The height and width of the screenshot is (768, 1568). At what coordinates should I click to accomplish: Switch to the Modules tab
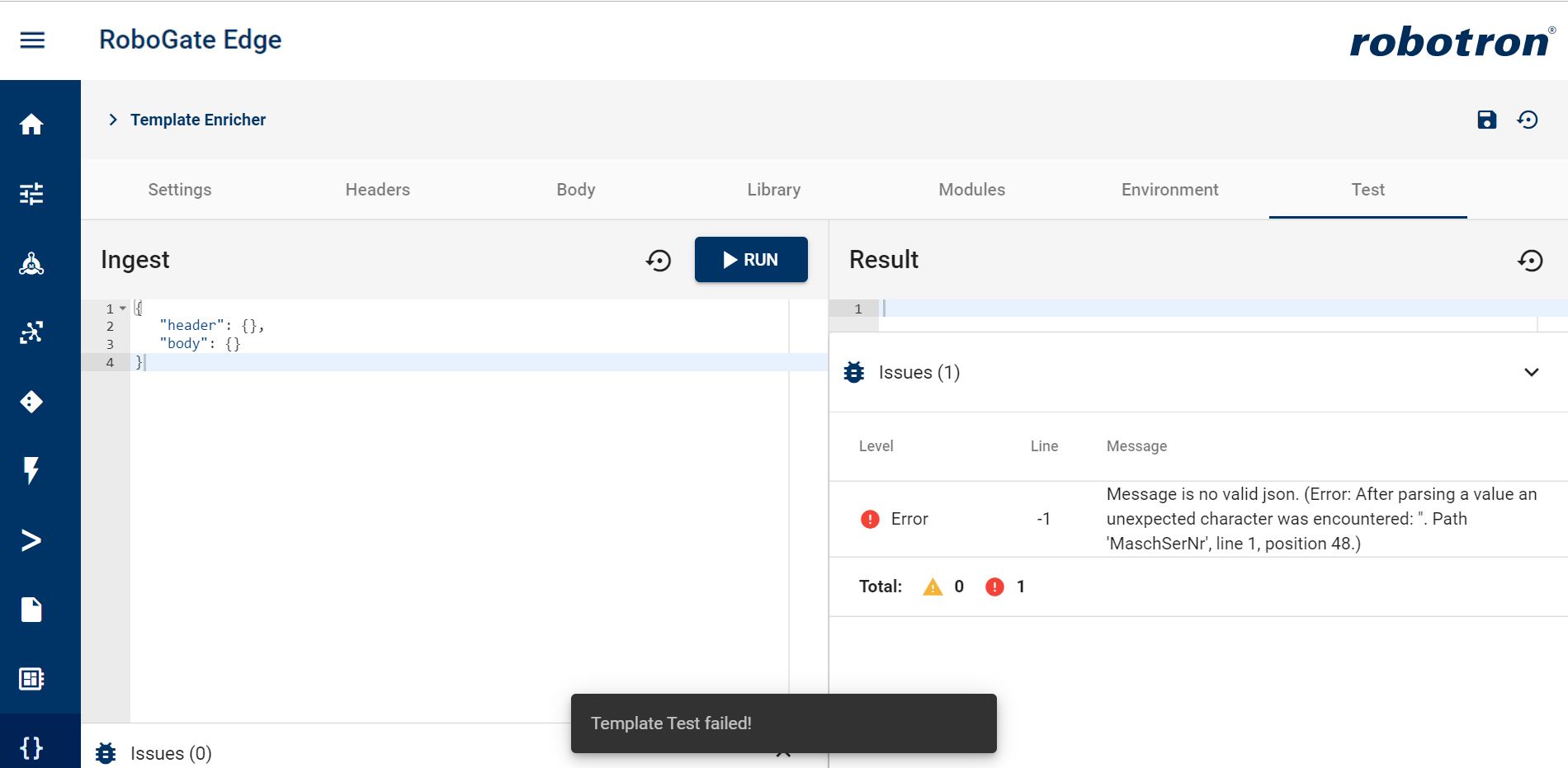[972, 190]
